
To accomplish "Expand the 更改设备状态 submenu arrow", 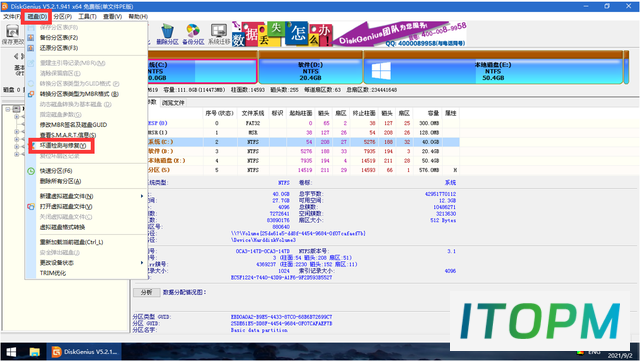I will tap(142, 263).
